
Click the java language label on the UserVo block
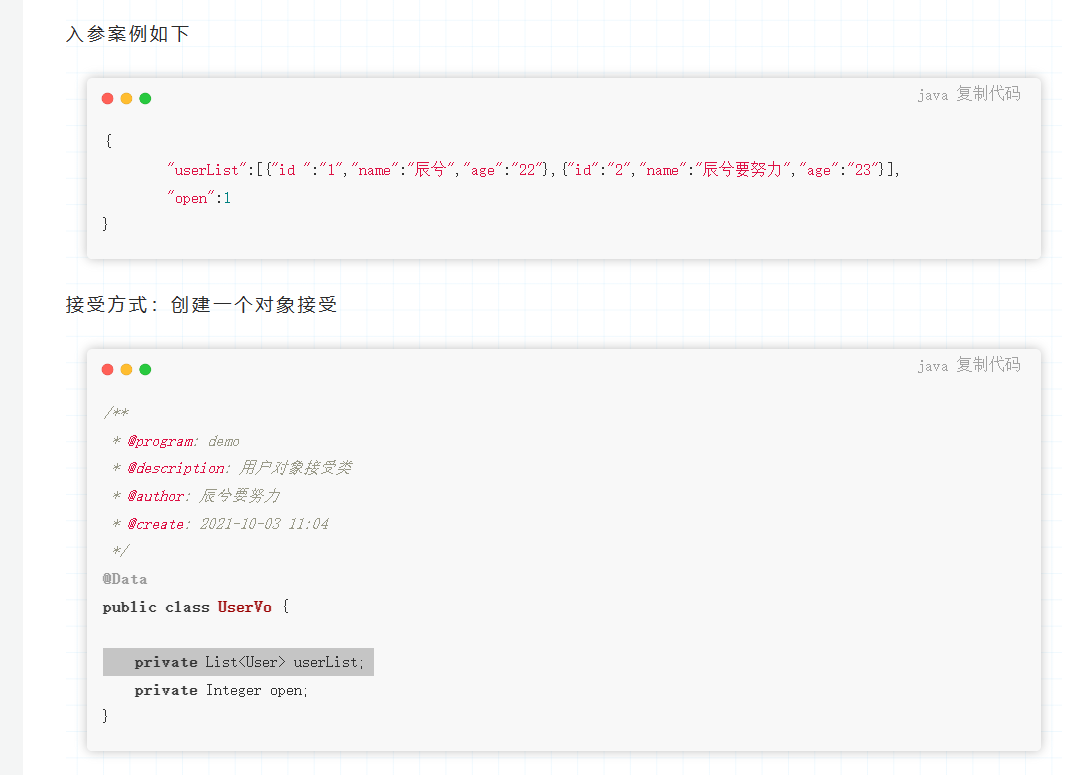(x=932, y=367)
